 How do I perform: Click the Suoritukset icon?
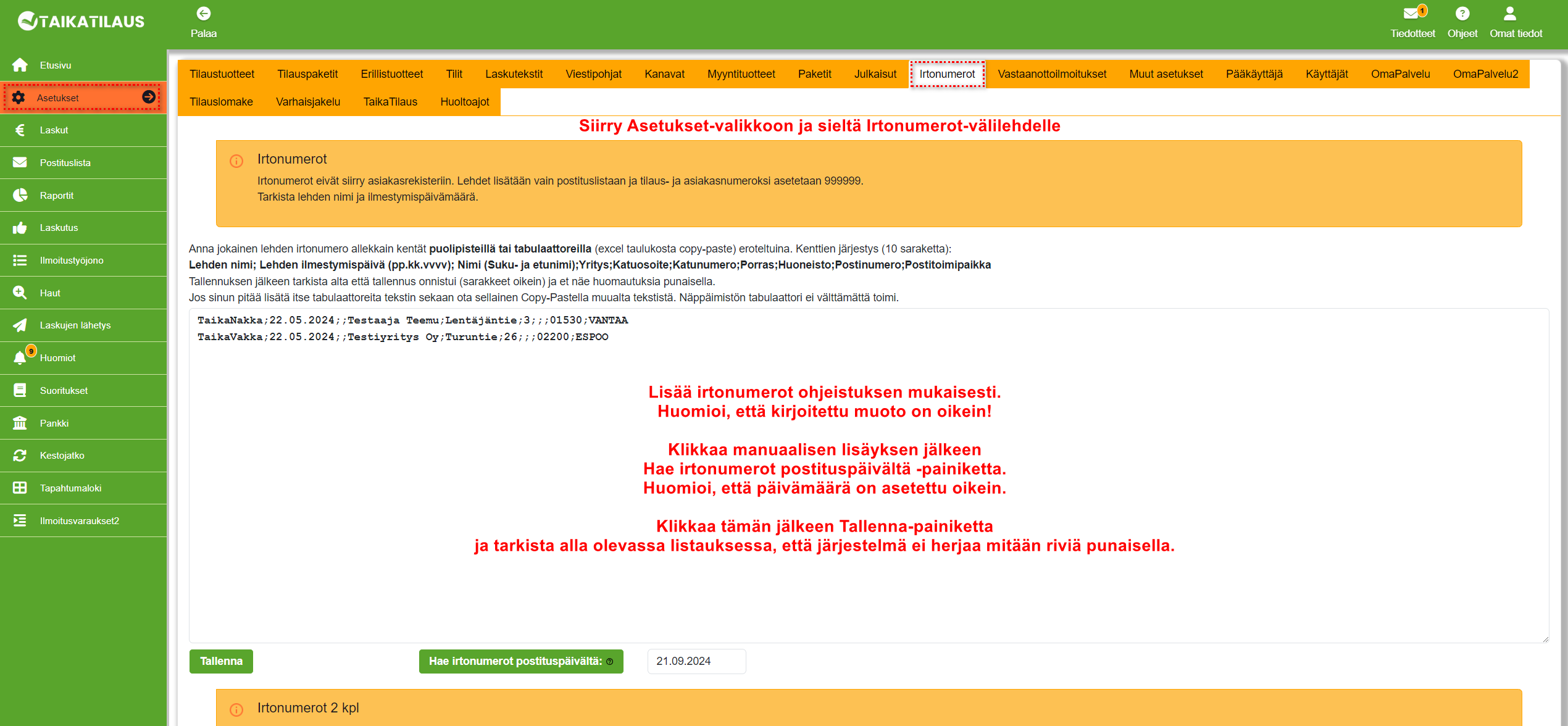(x=20, y=390)
